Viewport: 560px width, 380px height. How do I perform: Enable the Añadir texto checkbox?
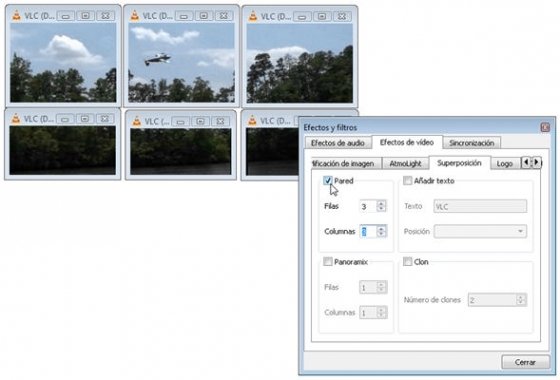point(407,181)
